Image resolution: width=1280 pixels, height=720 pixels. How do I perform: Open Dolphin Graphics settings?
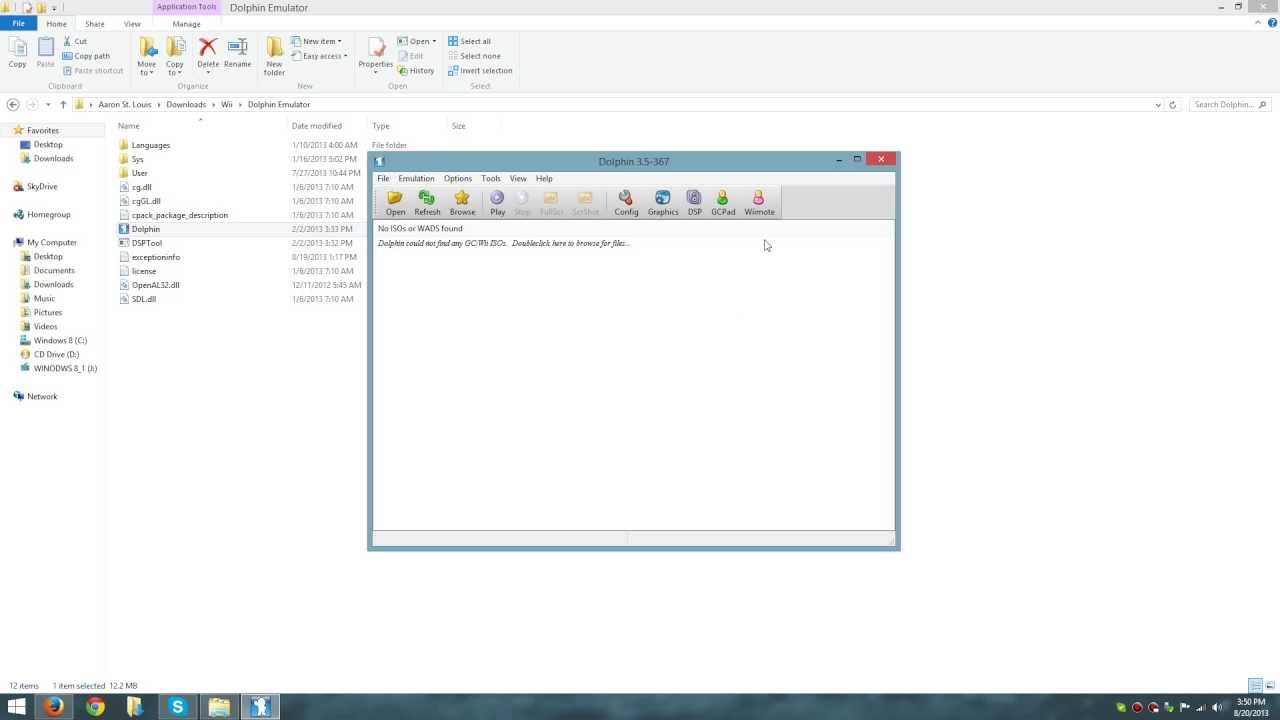tap(663, 203)
